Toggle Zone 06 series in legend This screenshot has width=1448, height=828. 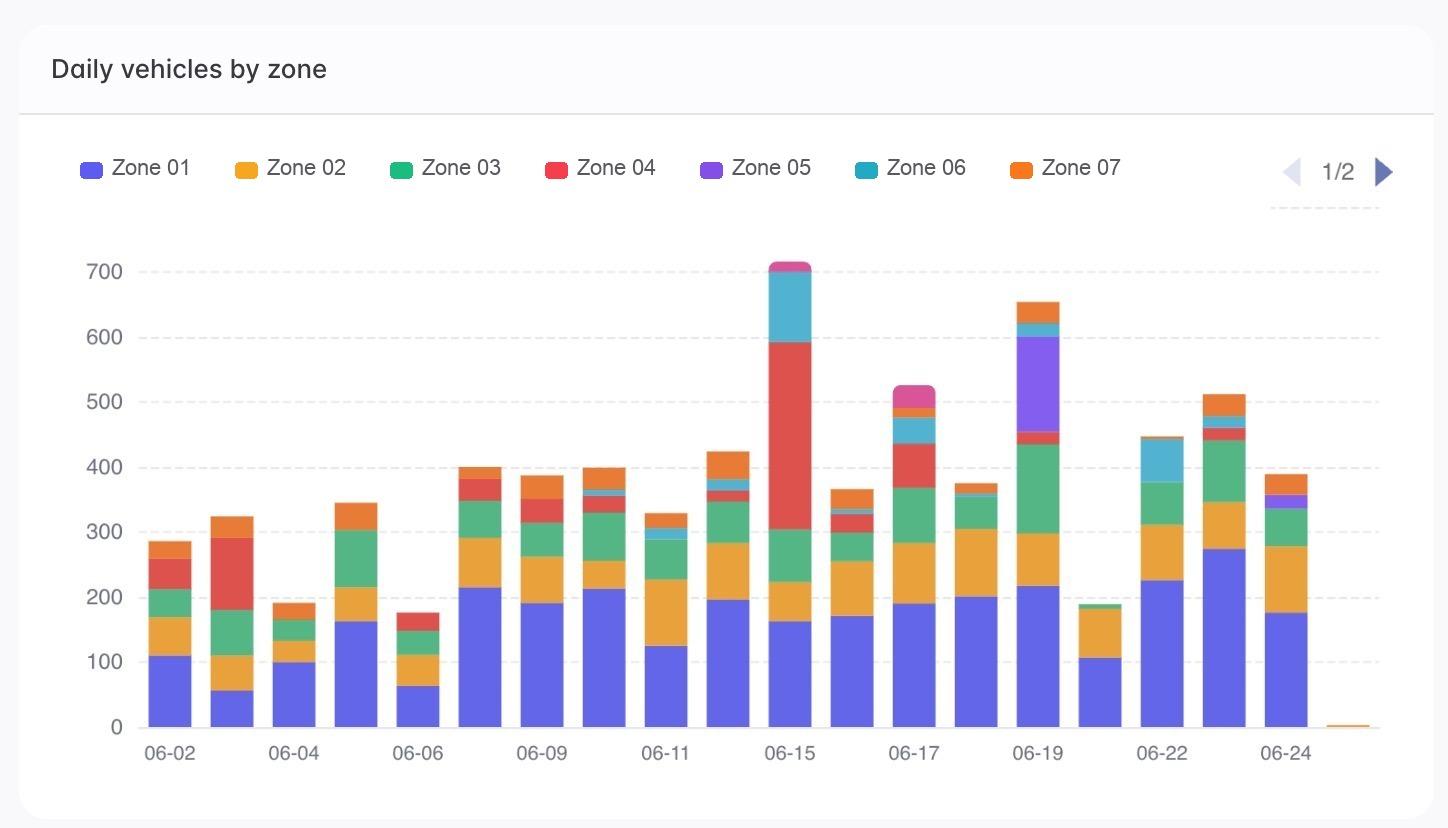point(910,168)
